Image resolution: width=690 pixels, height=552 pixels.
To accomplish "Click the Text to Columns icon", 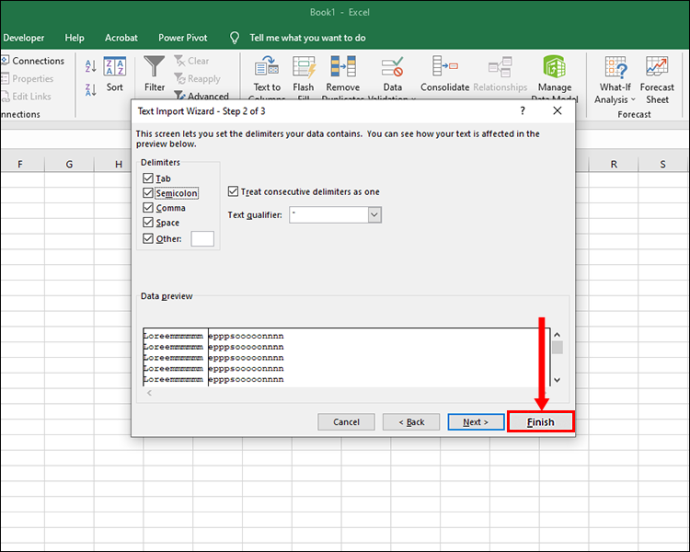I will coord(267,66).
